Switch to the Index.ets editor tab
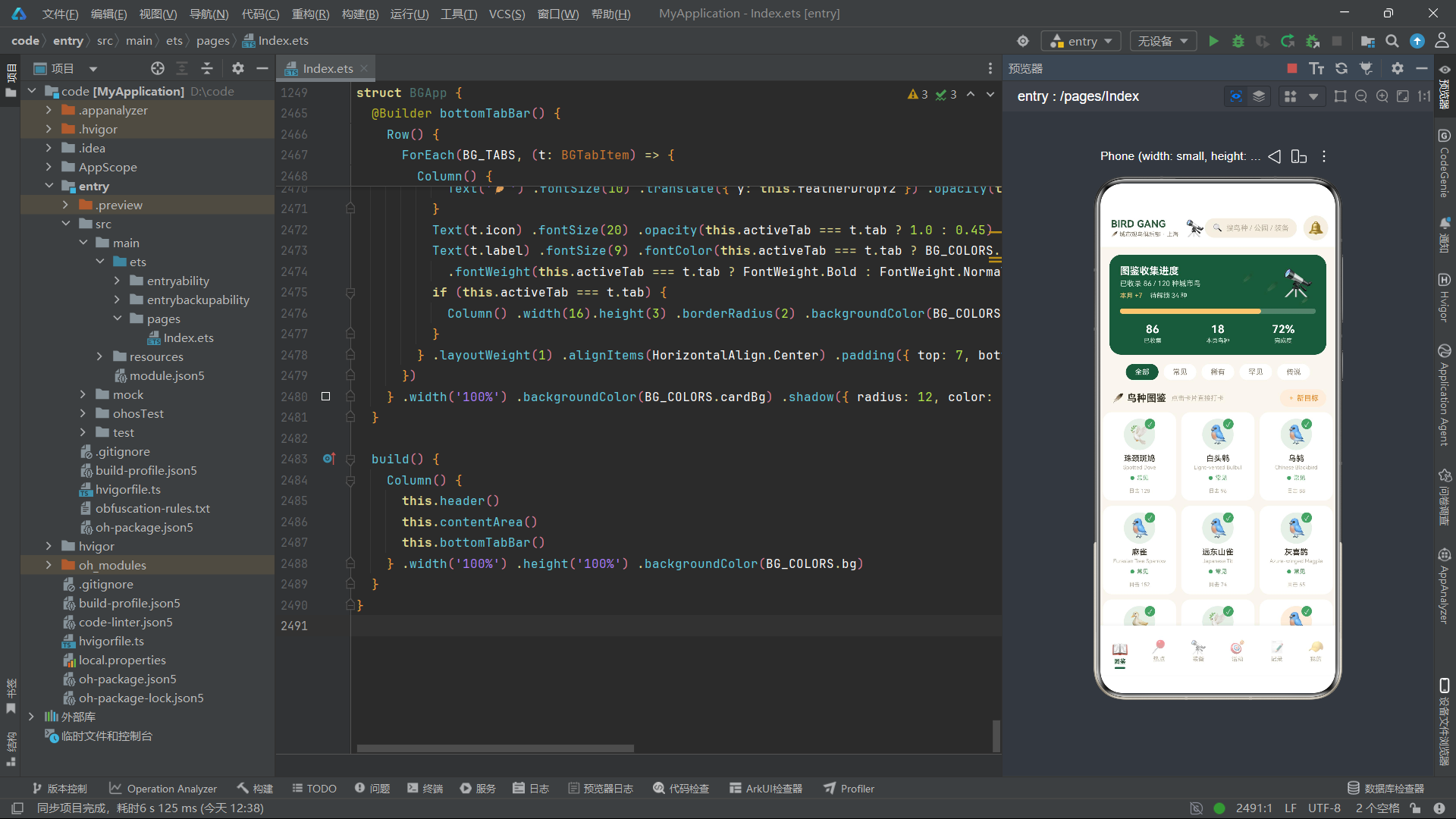The width and height of the screenshot is (1456, 819). click(x=327, y=68)
